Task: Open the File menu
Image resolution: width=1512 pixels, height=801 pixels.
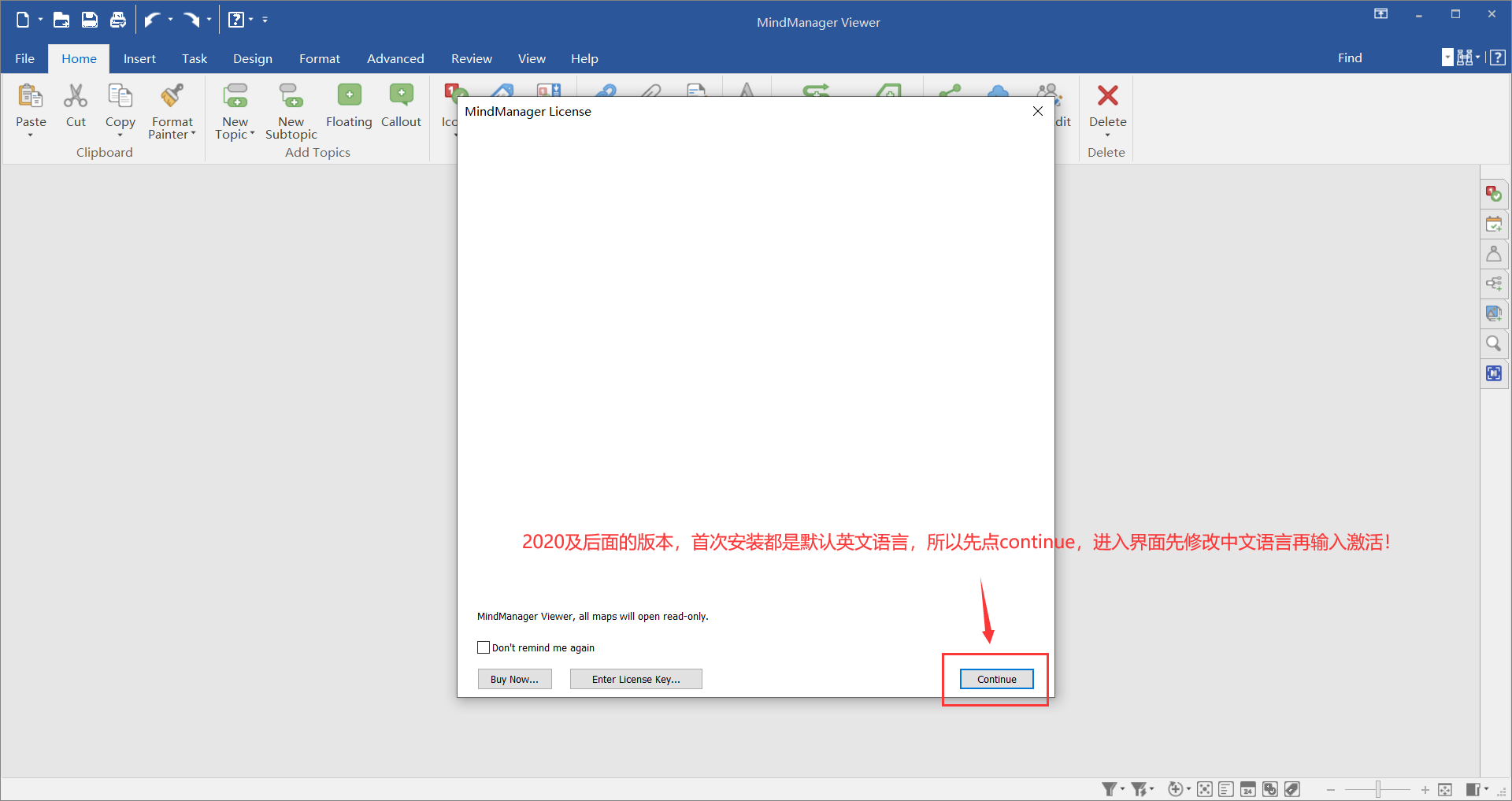Action: pos(24,58)
